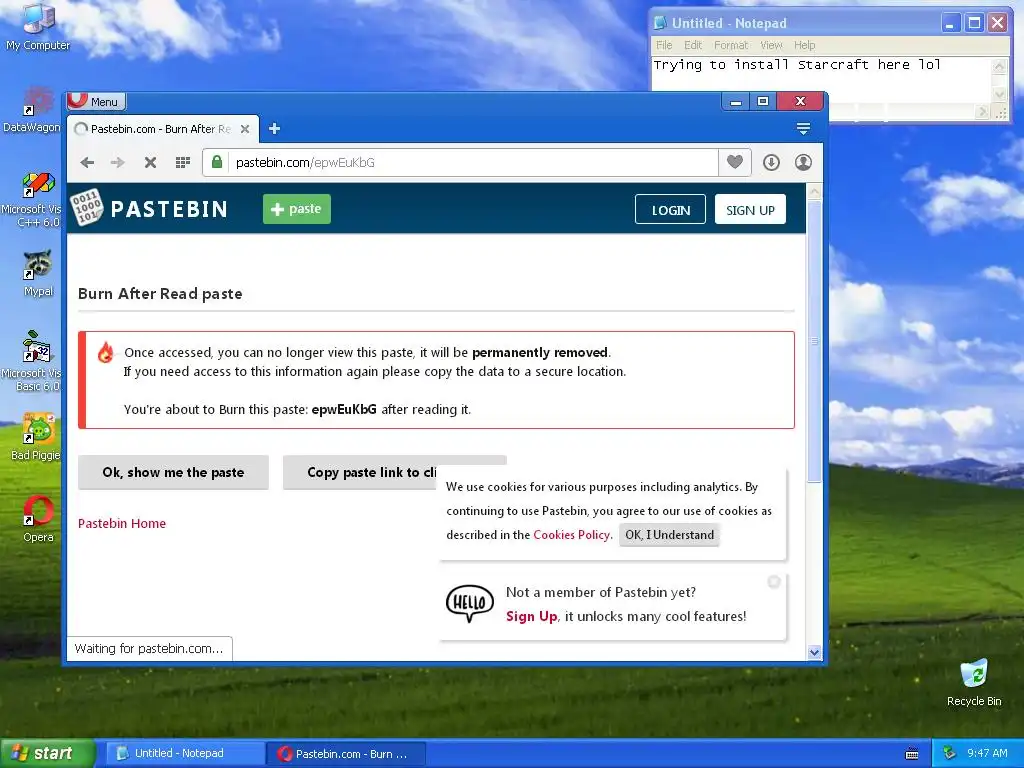The image size is (1024, 768).
Task: Dismiss the Not a member popup
Action: [774, 581]
